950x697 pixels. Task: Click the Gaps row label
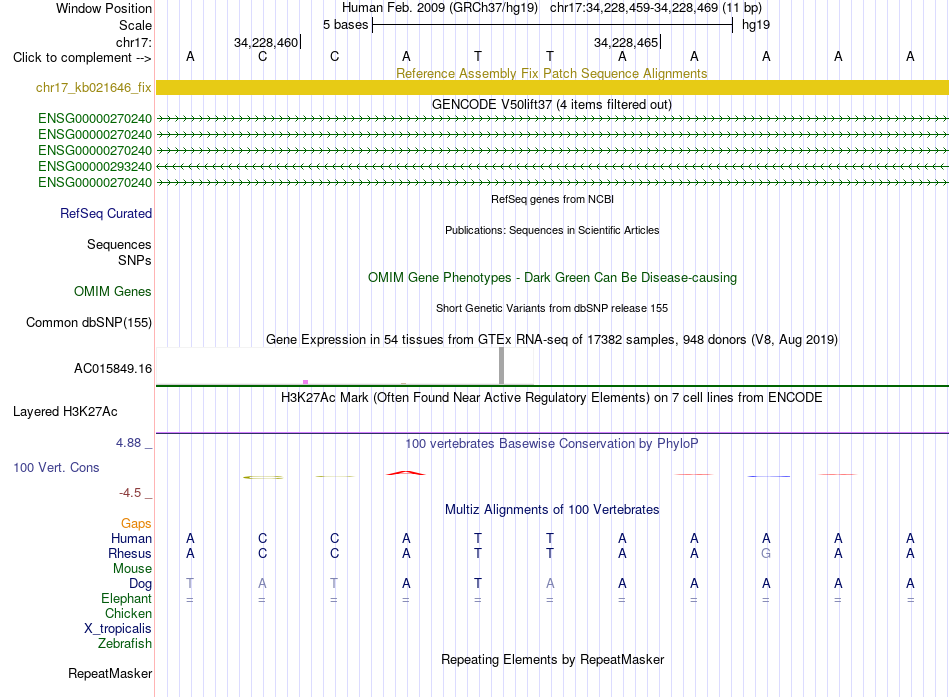coord(136,524)
